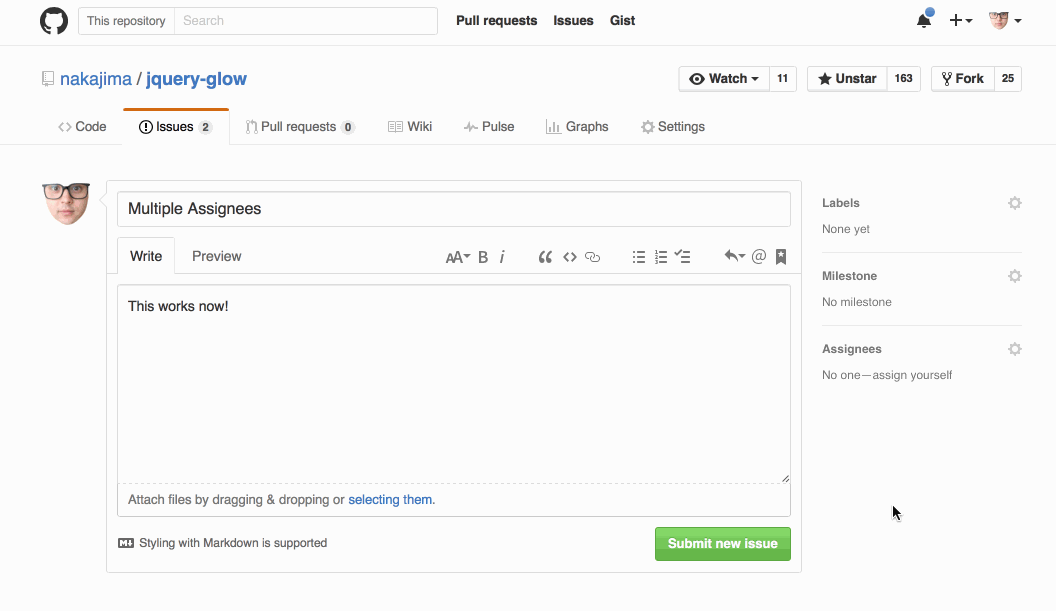Insert a bulleted list
Image resolution: width=1056 pixels, height=611 pixels.
coord(639,257)
